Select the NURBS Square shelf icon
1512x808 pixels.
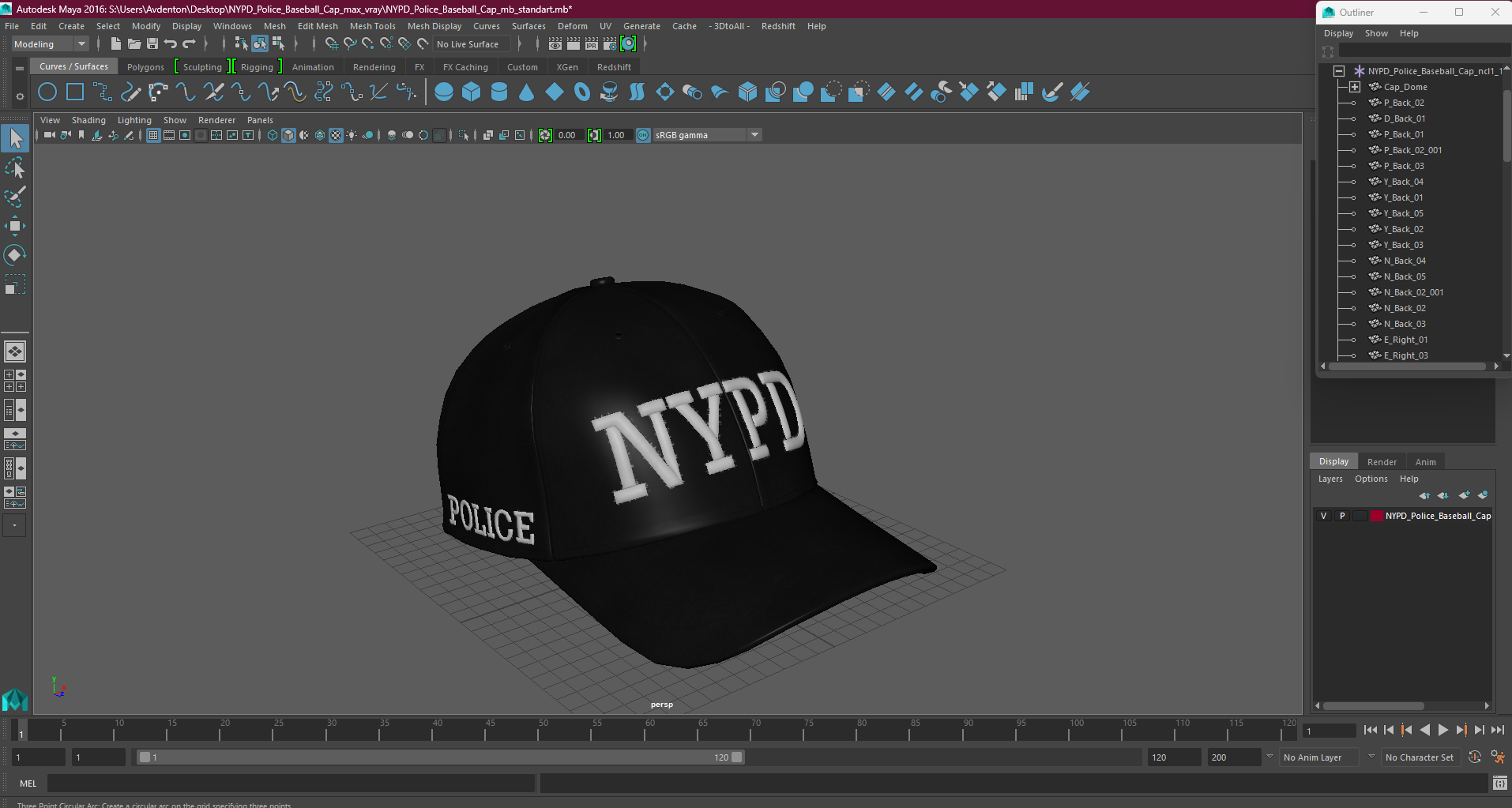pos(75,92)
